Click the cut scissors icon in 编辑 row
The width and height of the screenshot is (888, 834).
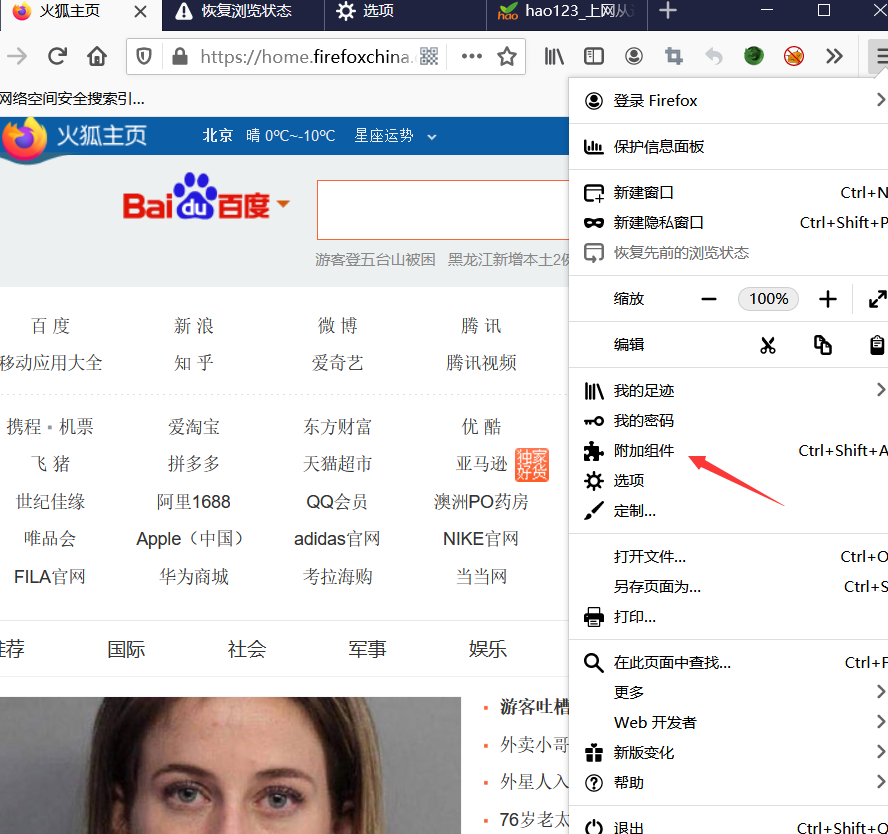pyautogui.click(x=768, y=344)
